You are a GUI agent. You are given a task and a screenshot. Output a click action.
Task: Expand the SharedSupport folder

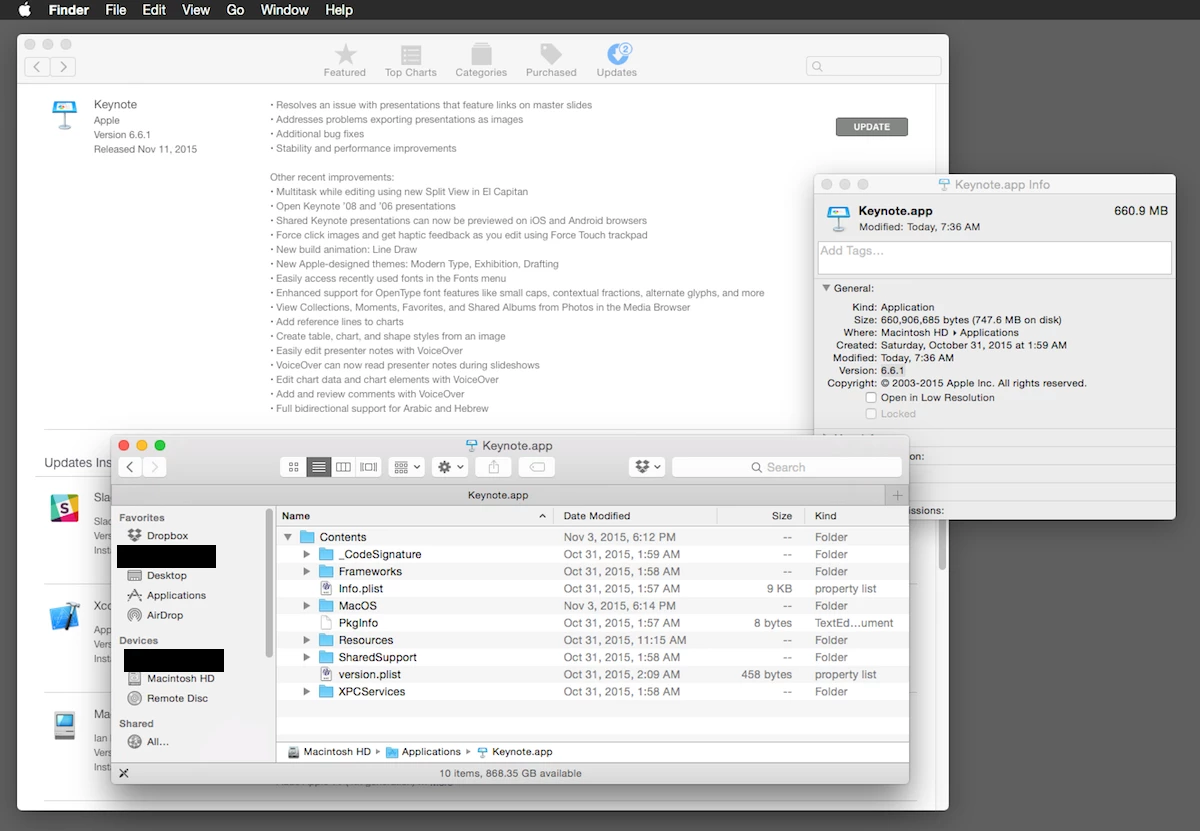[x=307, y=657]
